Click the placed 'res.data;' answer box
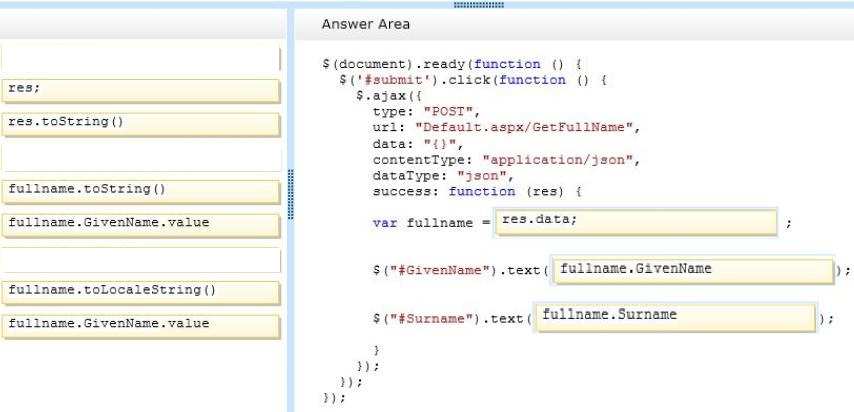854x412 pixels. click(636, 222)
